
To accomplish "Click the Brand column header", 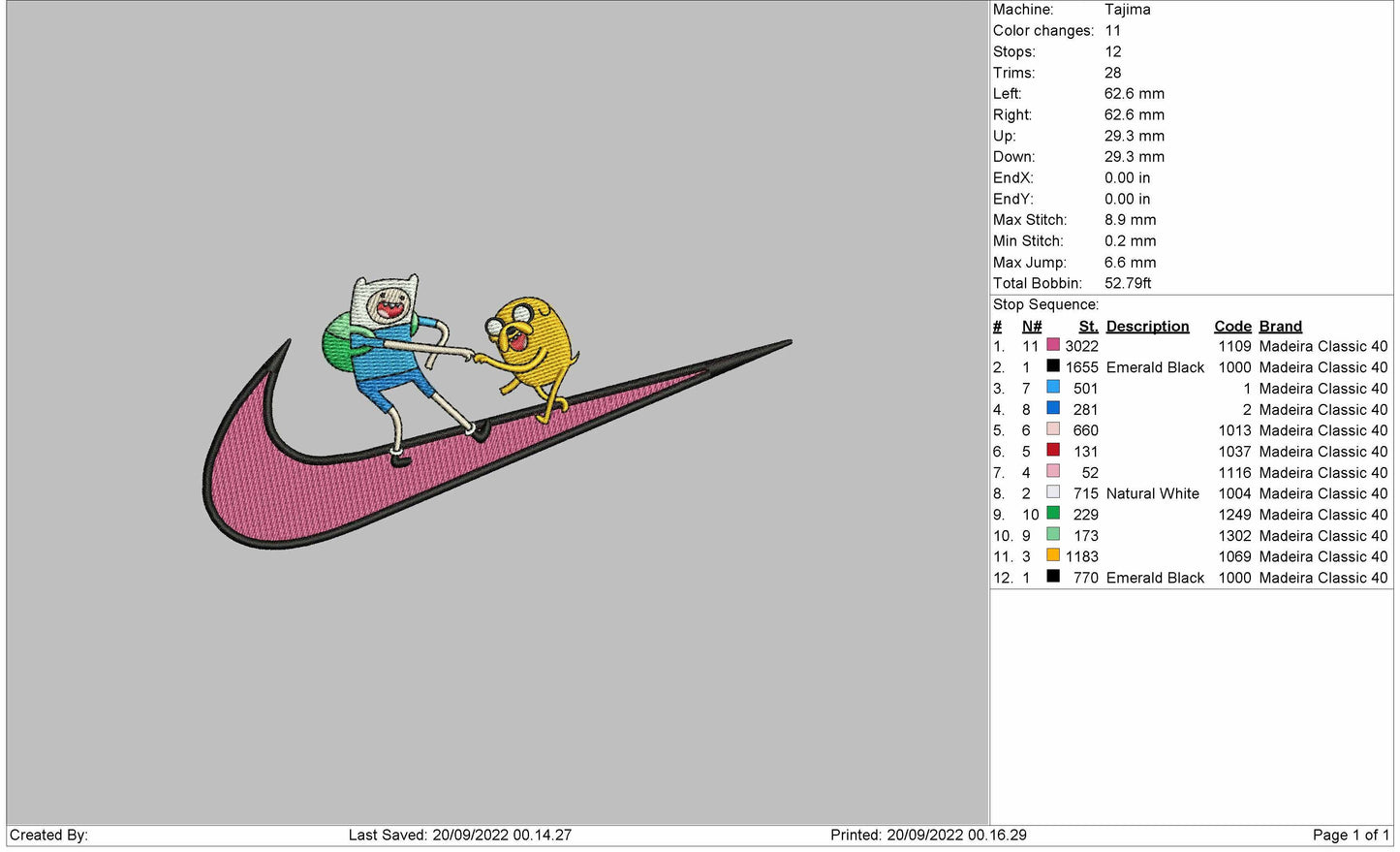I will pyautogui.click(x=1280, y=327).
